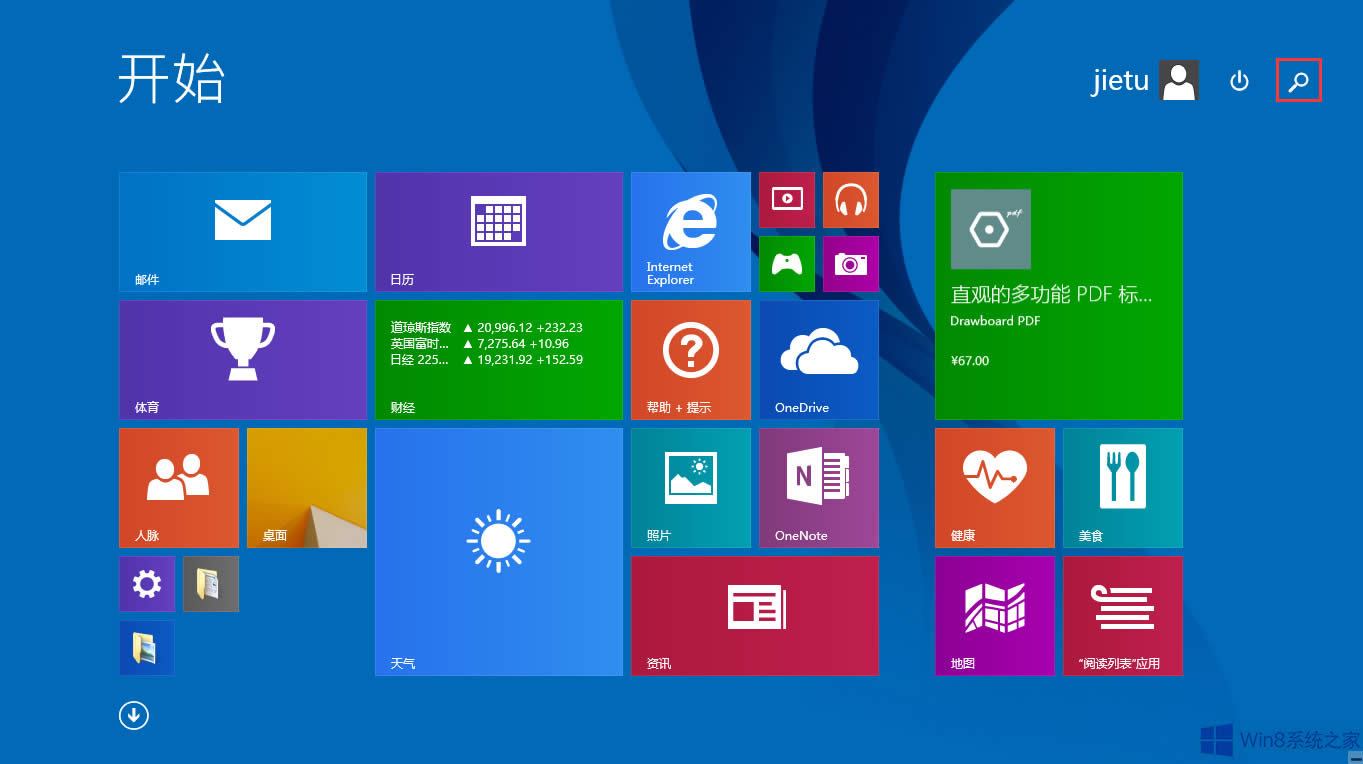Open OneDrive
Screen dimensions: 1363x764
(x=818, y=359)
